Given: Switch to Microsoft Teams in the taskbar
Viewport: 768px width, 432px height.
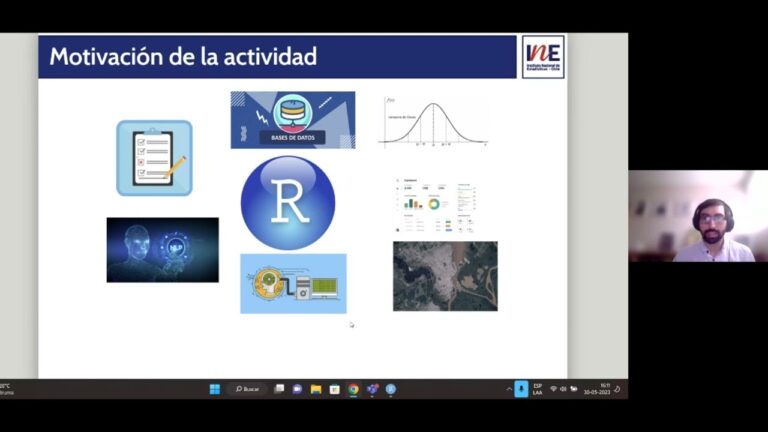Looking at the screenshot, I should tap(372, 389).
